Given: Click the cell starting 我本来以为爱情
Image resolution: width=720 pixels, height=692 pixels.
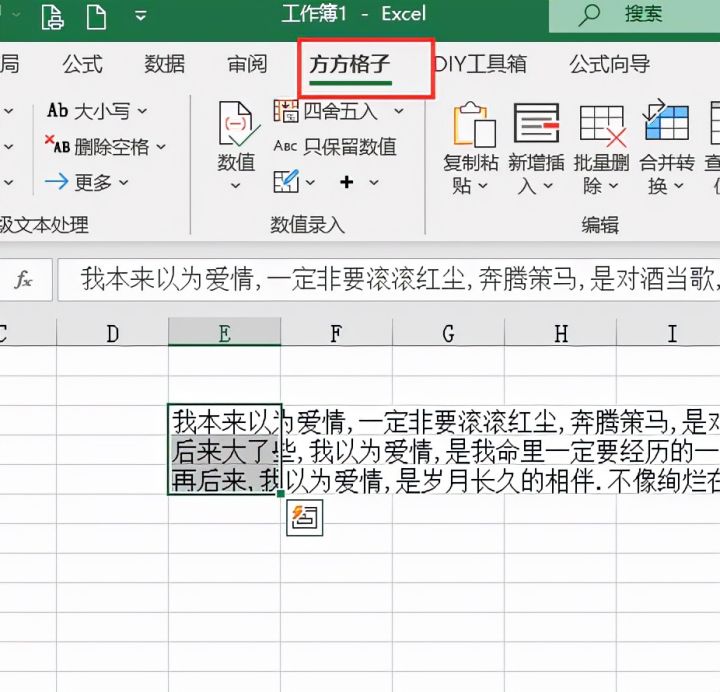Looking at the screenshot, I should click(x=225, y=420).
